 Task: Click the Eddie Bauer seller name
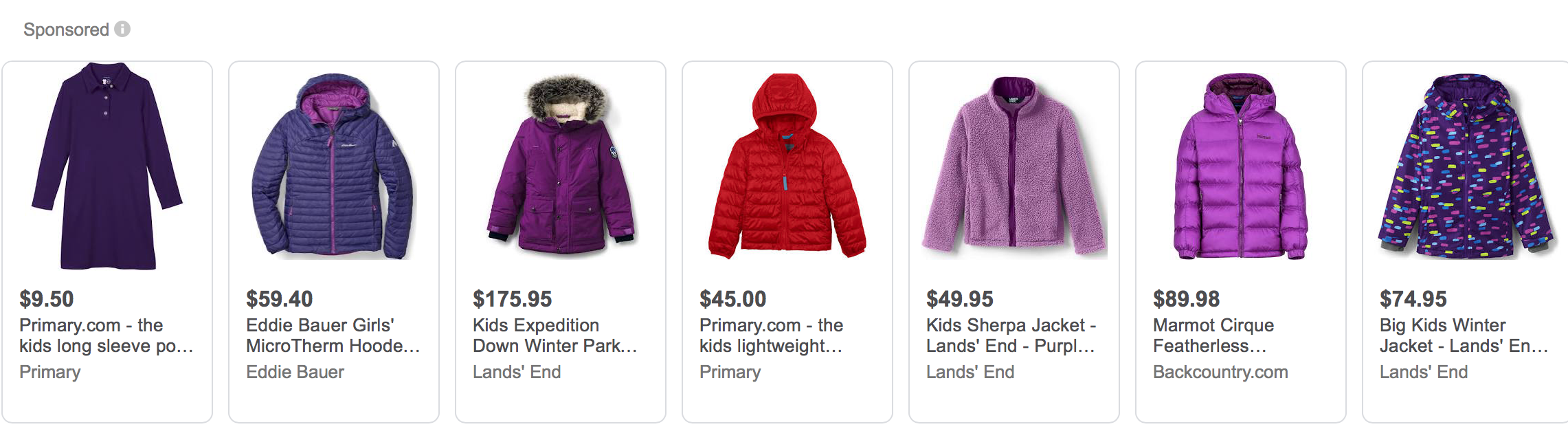(x=295, y=372)
